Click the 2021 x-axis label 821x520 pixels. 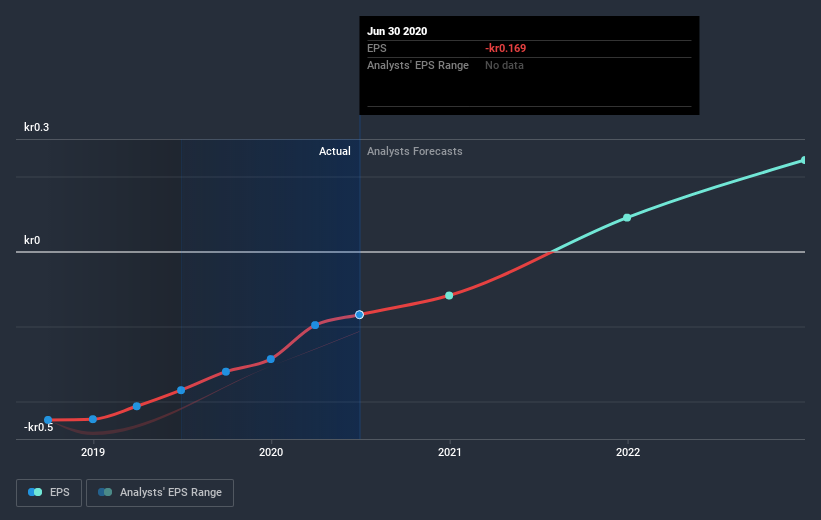pyautogui.click(x=449, y=452)
